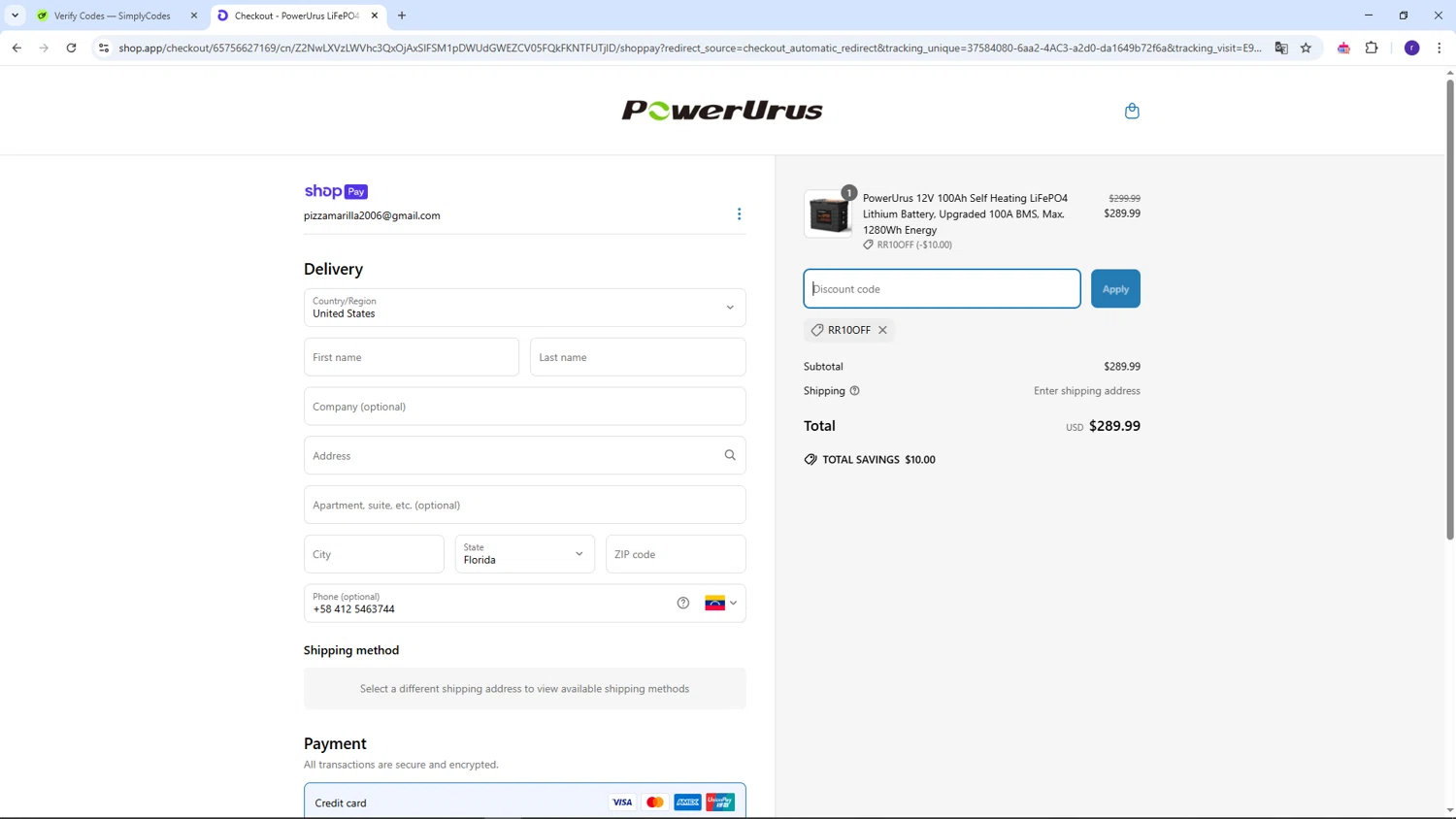Viewport: 1456px width, 819px height.
Task: Click the total amount $289.99
Action: [x=1114, y=426]
